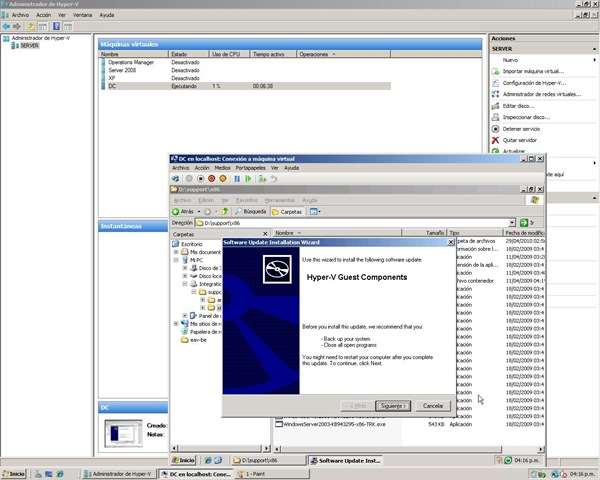The image size is (600, 480).
Task: Click Siguiente in the update wizard
Action: click(393, 406)
